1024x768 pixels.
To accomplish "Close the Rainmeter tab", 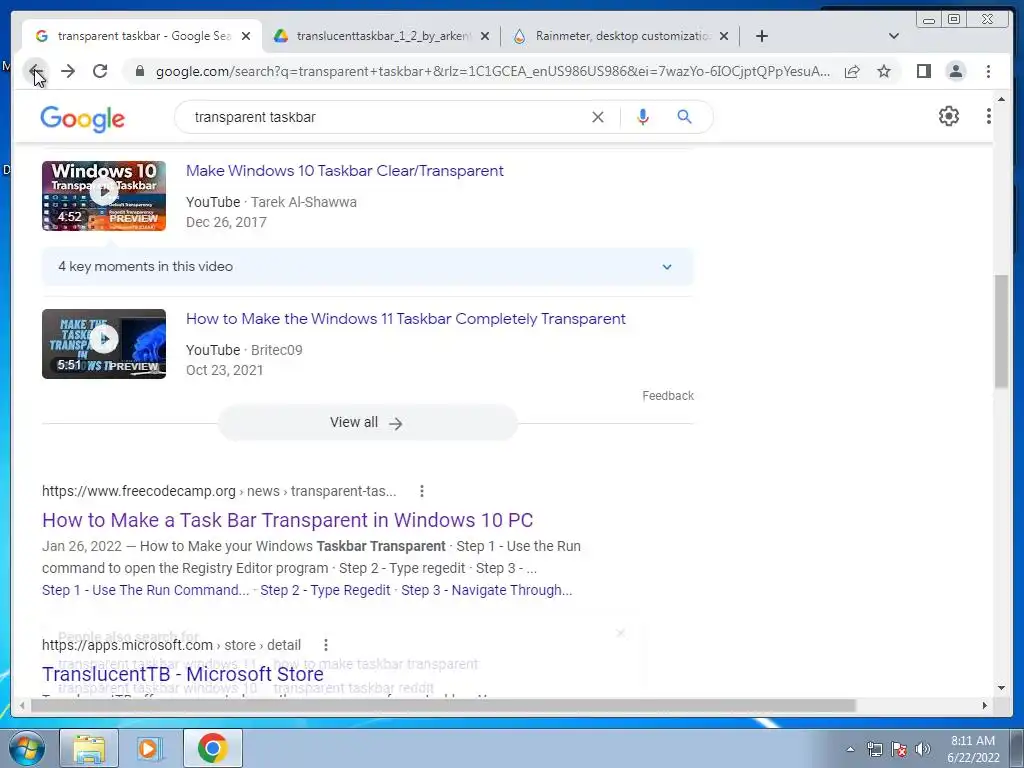I will tap(724, 36).
